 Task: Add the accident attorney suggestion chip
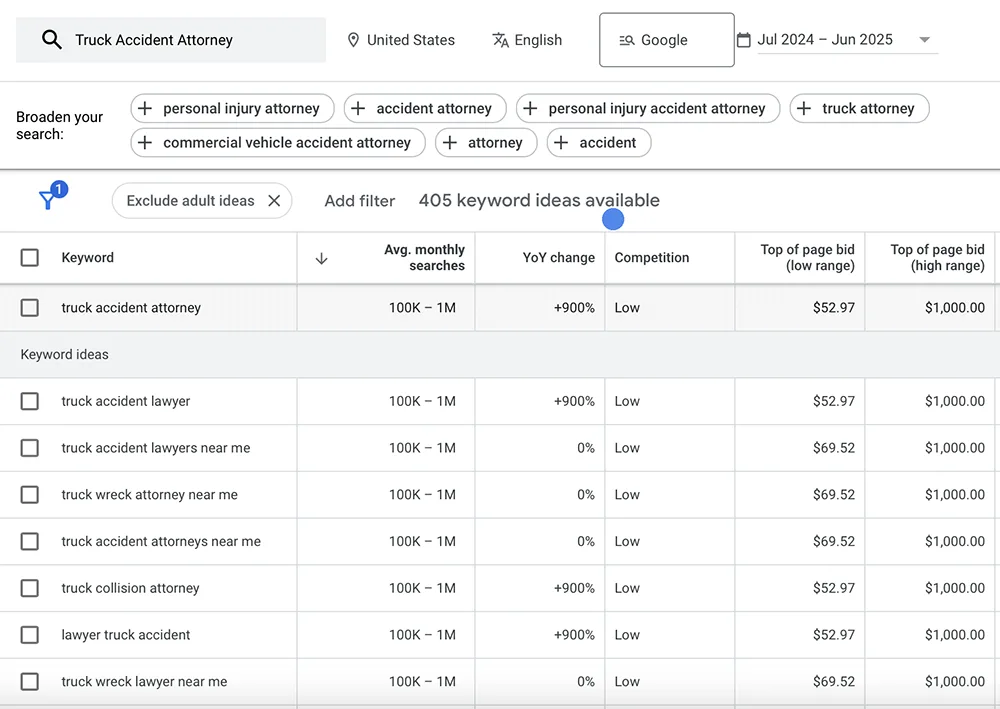pos(425,108)
